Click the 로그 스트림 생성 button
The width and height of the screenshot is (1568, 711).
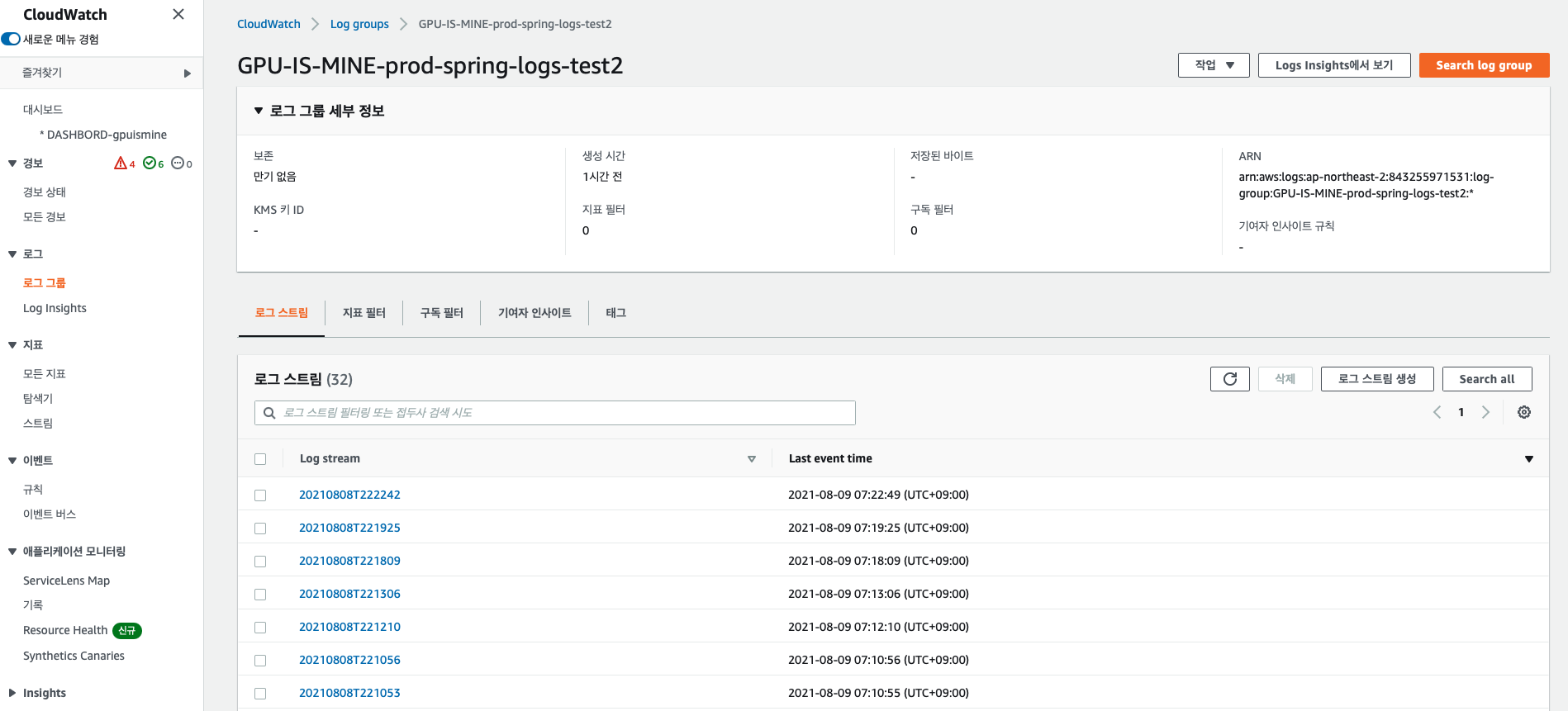pyautogui.click(x=1377, y=379)
